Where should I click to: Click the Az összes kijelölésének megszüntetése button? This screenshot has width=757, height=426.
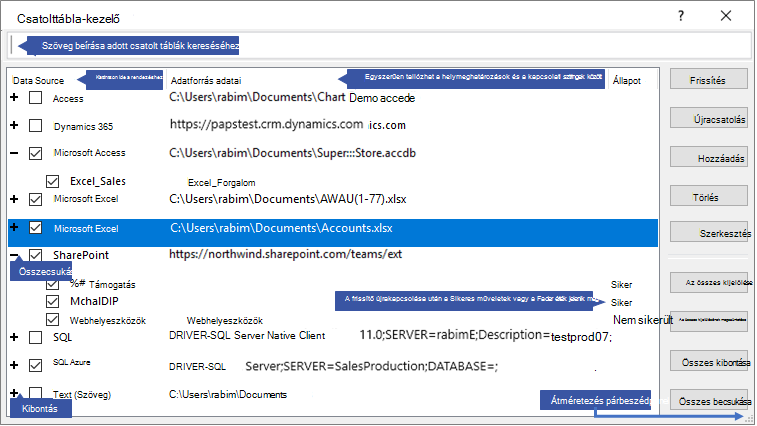pyautogui.click(x=708, y=320)
